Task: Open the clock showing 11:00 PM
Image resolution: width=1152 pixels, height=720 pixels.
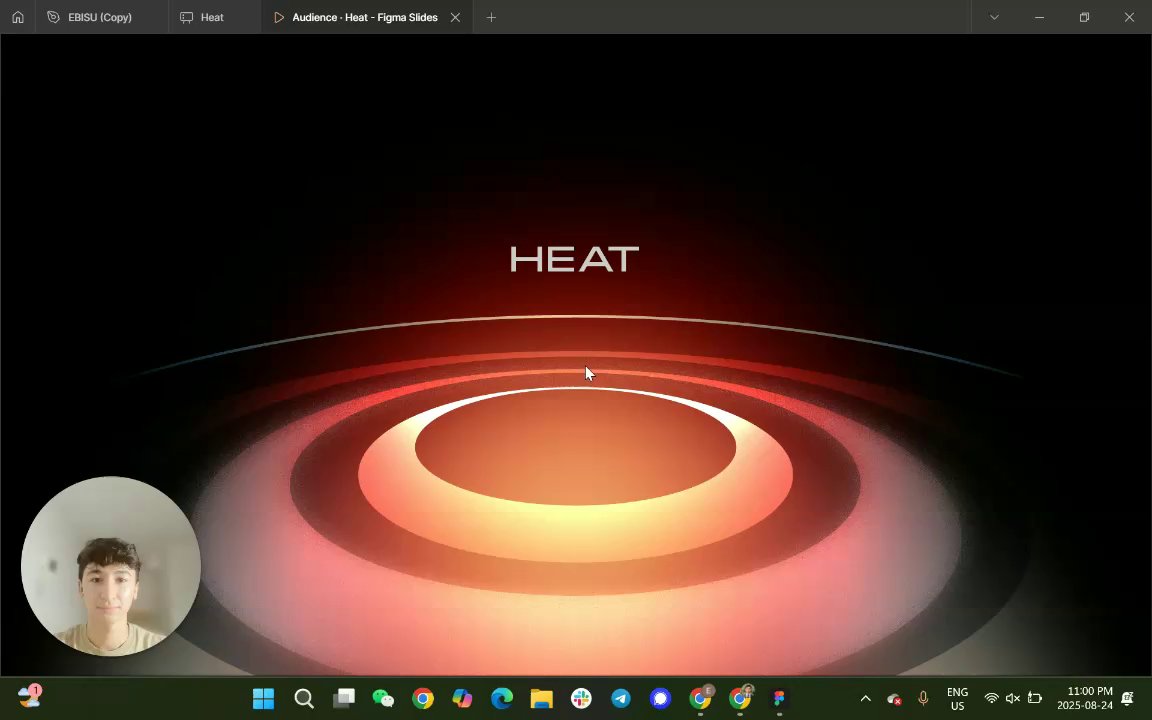Action: pos(1084,699)
